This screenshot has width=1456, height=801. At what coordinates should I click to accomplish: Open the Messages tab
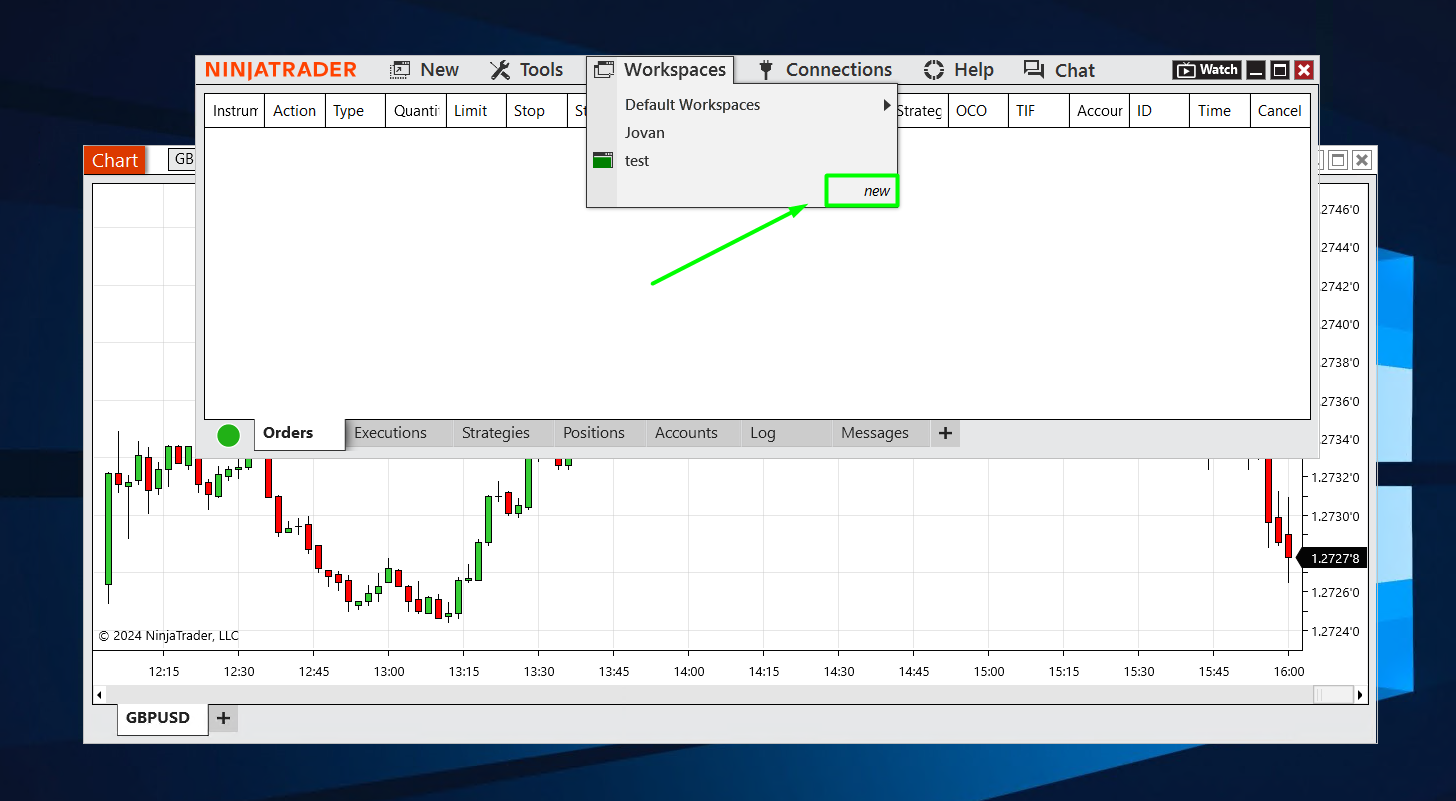(874, 433)
